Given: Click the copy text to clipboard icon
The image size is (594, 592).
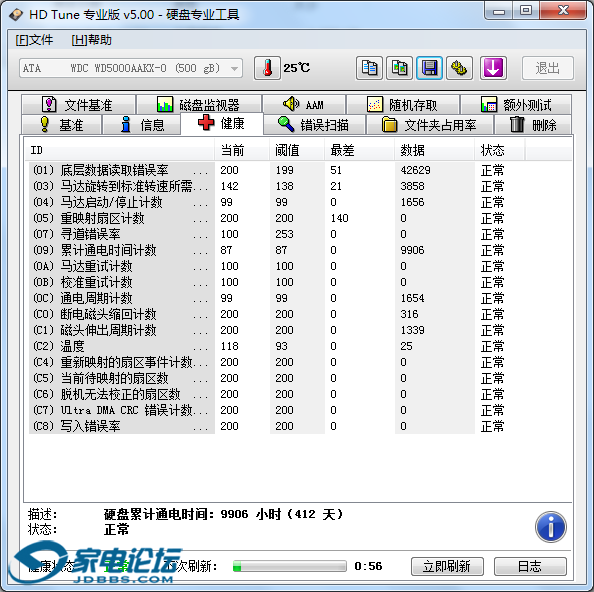Looking at the screenshot, I should (369, 68).
